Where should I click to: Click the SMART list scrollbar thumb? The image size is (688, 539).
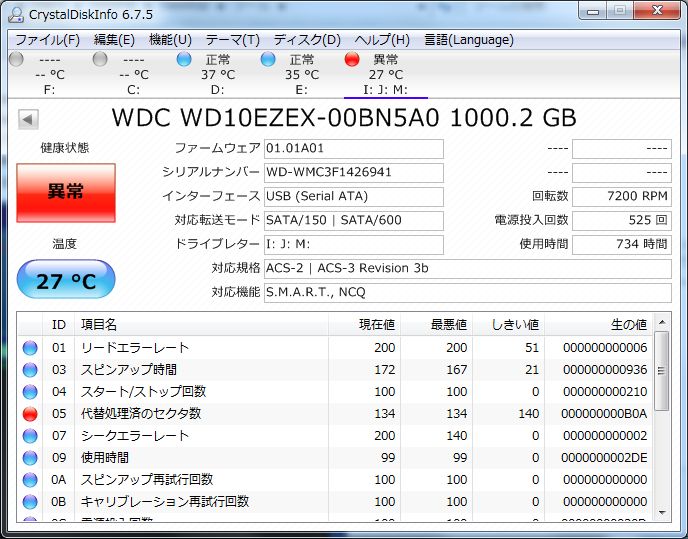coord(662,371)
